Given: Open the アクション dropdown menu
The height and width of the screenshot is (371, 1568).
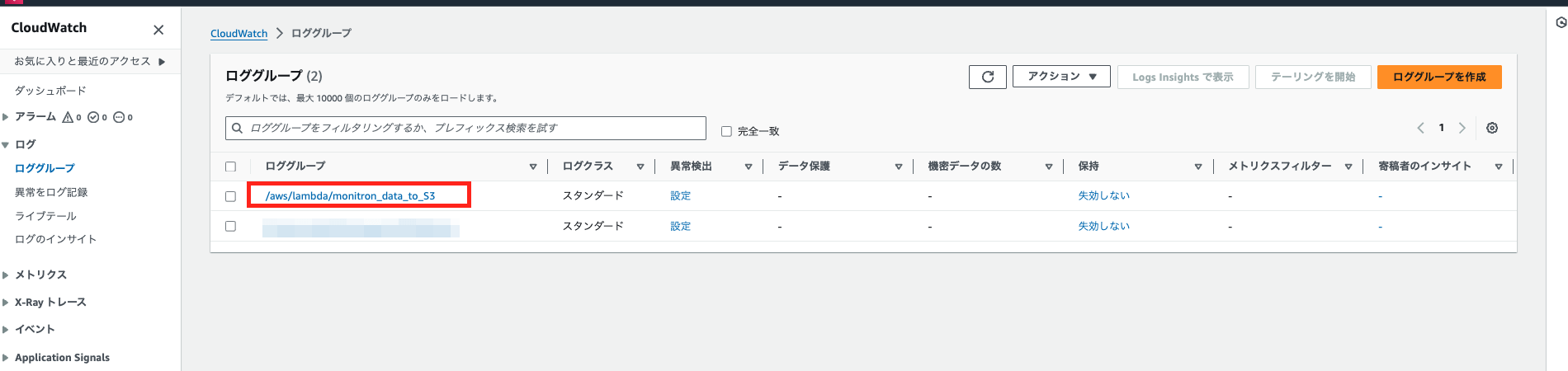Looking at the screenshot, I should coord(1061,77).
